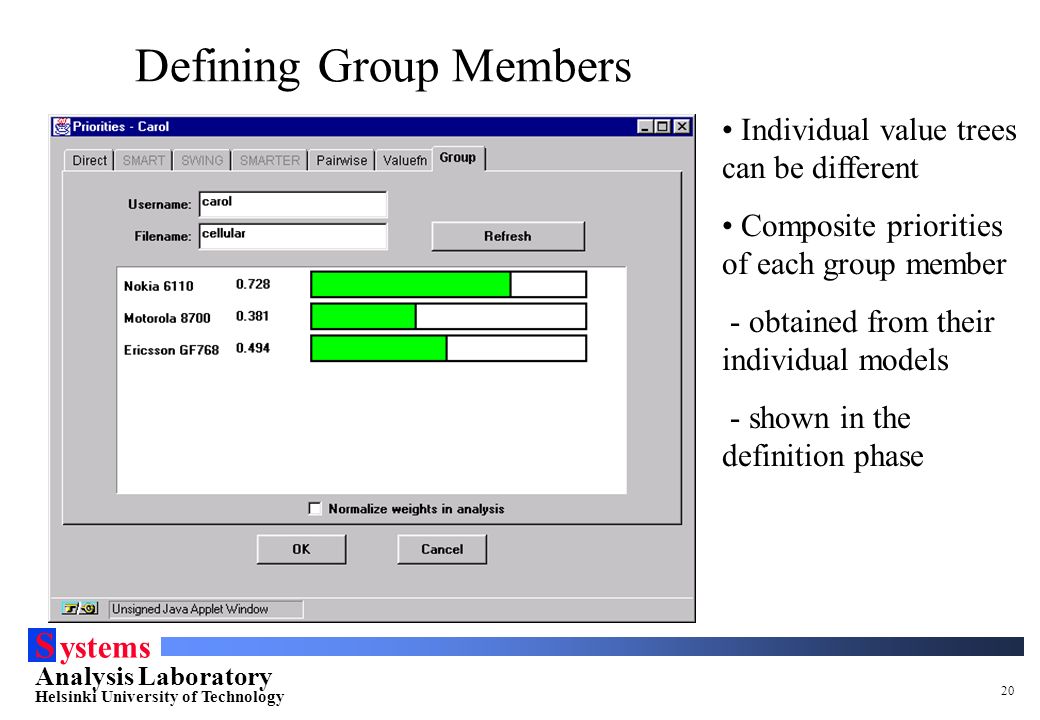Click the Ericsson GF768 priority bar
Screen dimensions: 1040x720
(x=448, y=348)
